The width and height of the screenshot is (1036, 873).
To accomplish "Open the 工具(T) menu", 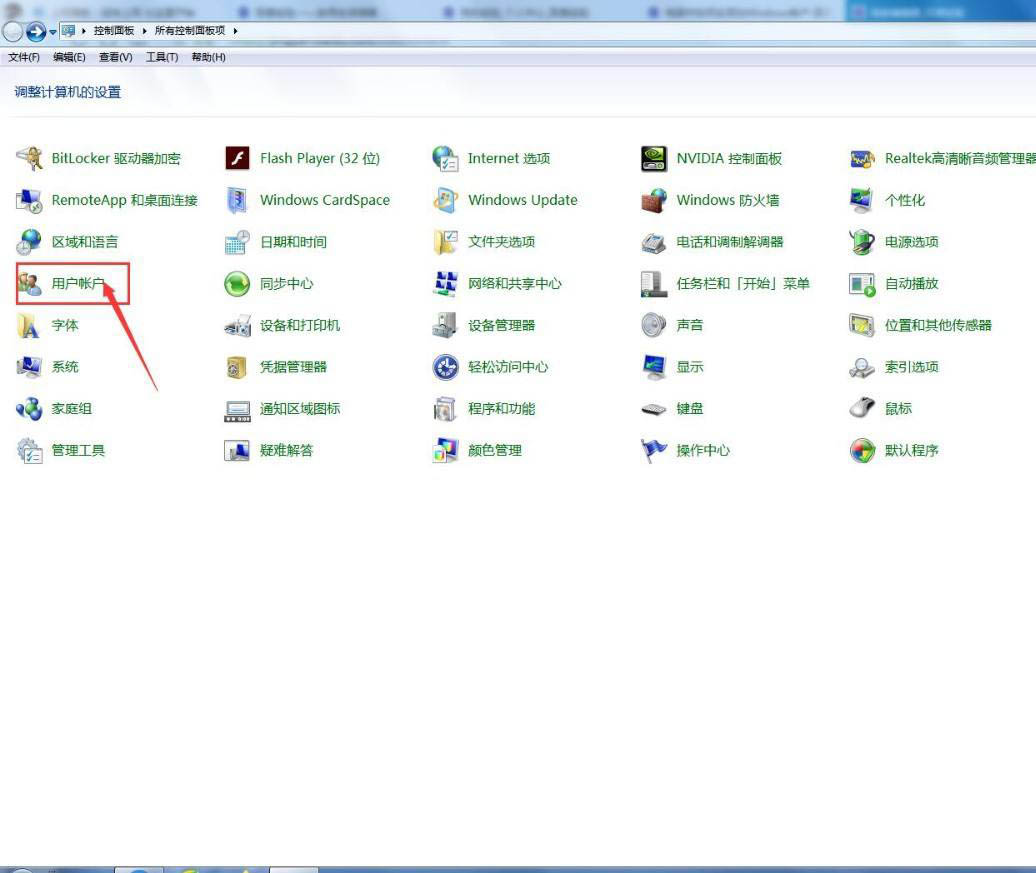I will tap(162, 57).
